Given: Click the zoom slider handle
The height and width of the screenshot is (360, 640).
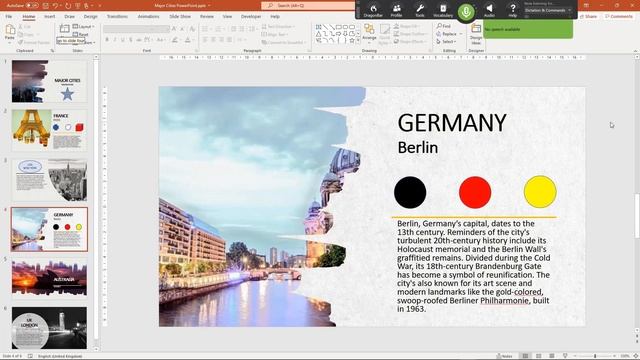Looking at the screenshot, I should pyautogui.click(x=595, y=356).
